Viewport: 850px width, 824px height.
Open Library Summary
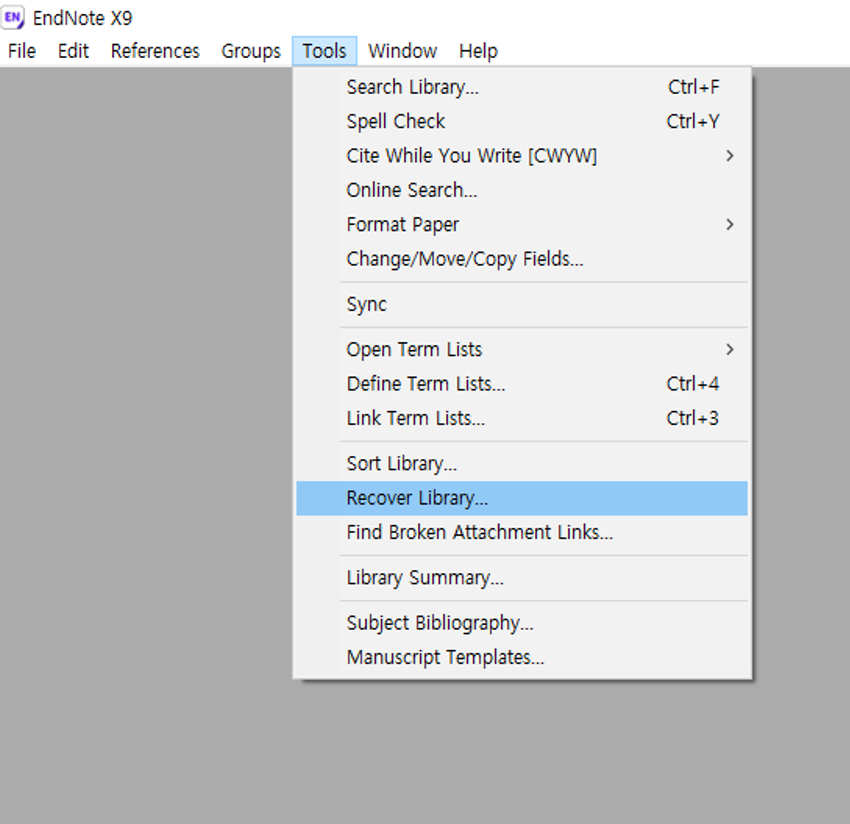(x=522, y=578)
